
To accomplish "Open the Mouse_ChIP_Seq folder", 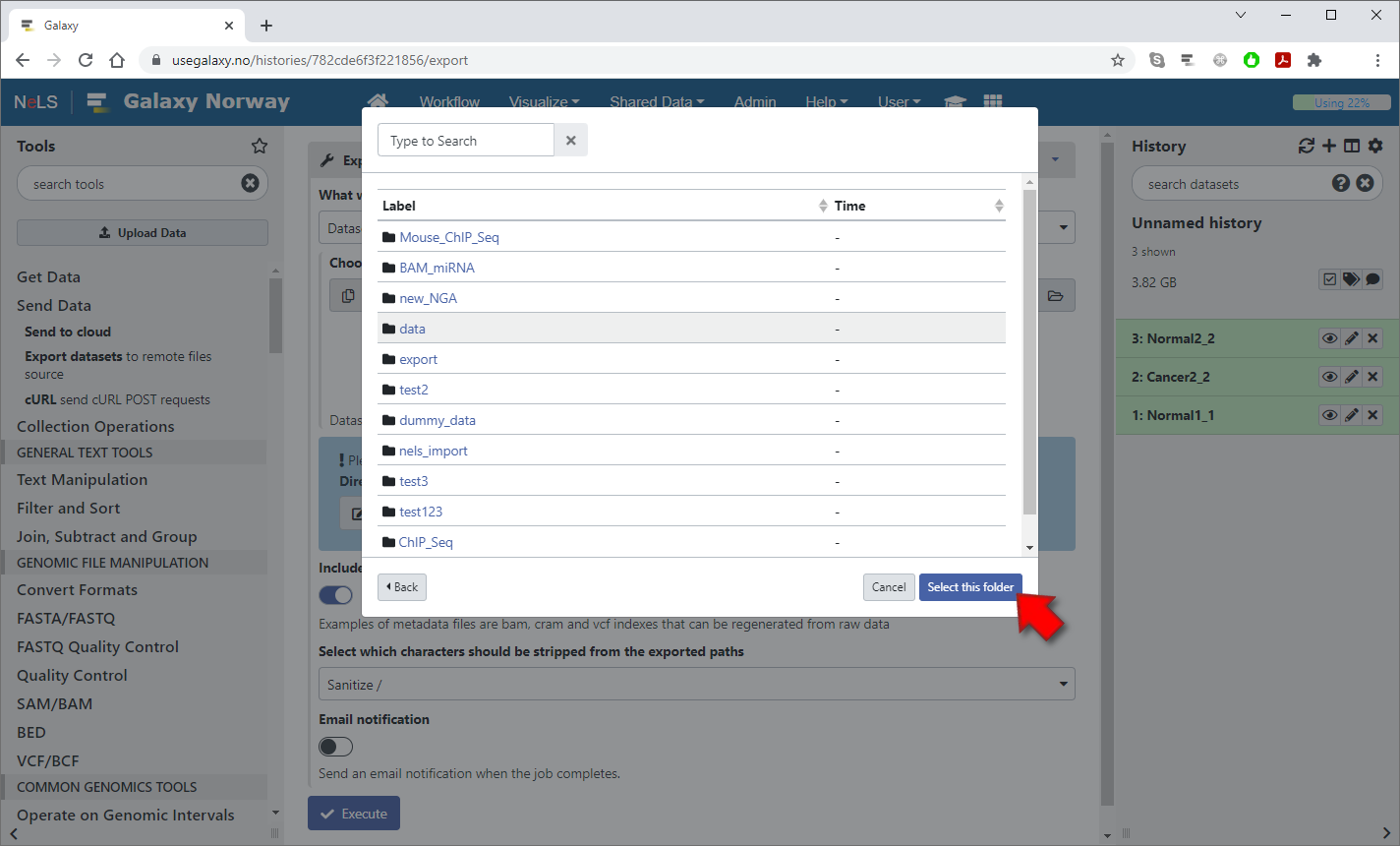I will [448, 237].
